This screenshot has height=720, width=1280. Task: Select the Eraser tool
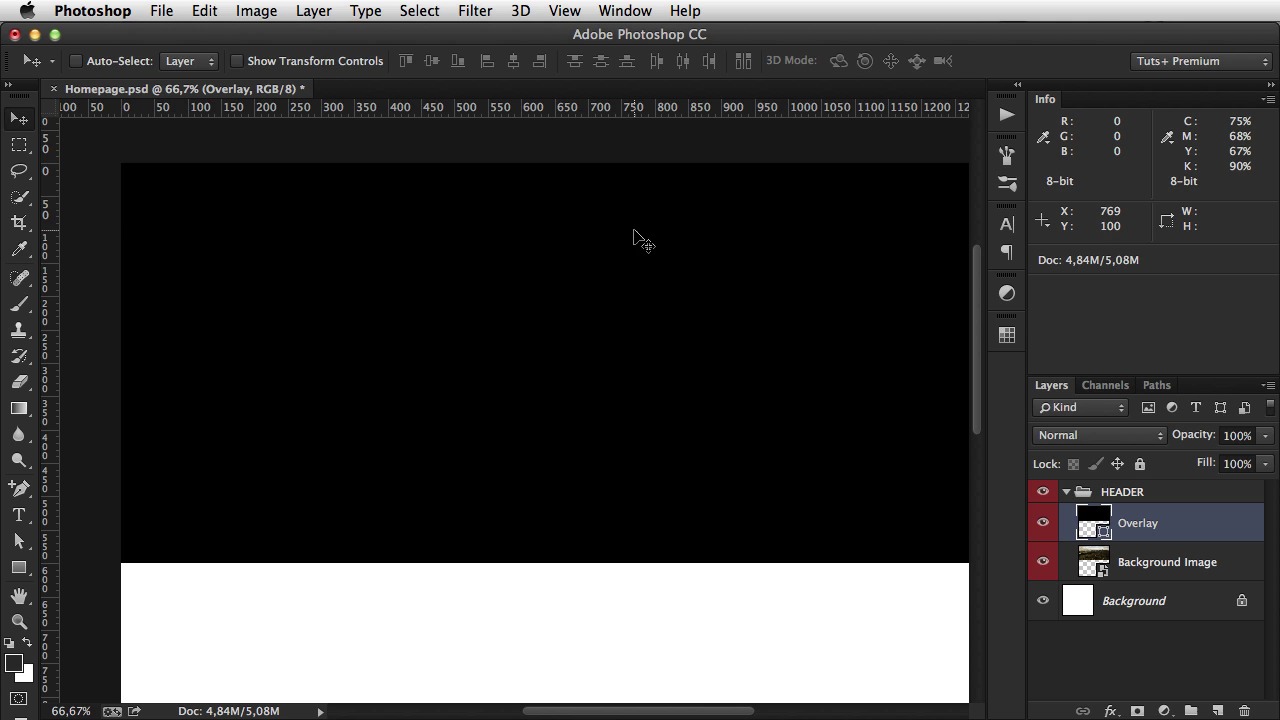pos(19,382)
